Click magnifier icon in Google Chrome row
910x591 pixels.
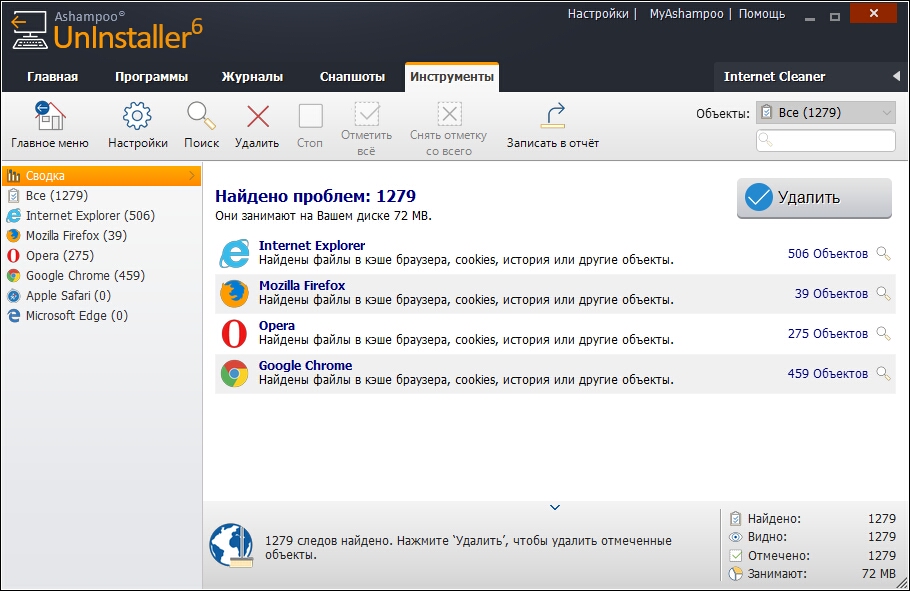click(883, 374)
